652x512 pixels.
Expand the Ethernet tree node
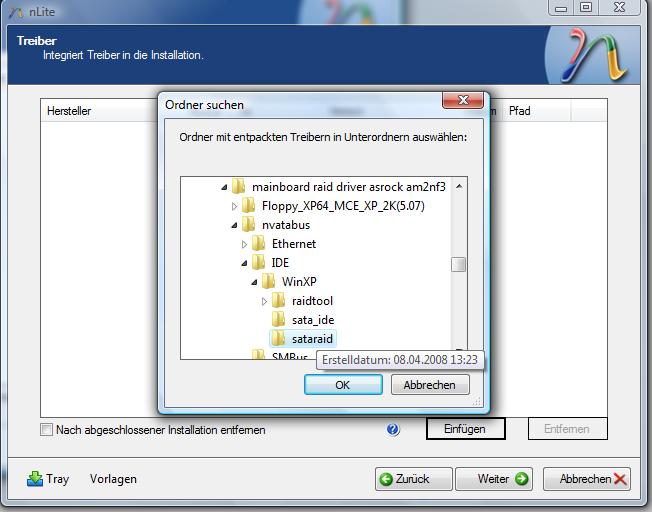pos(244,244)
